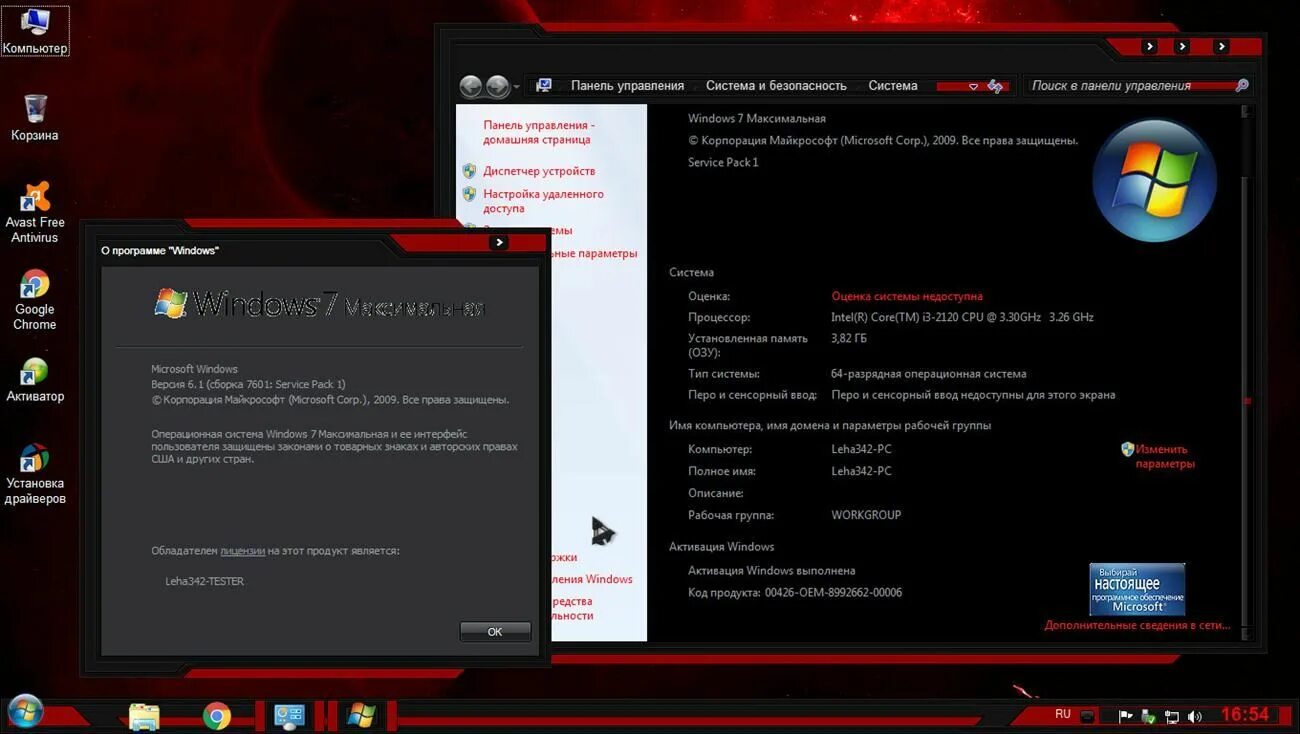This screenshot has height=734, width=1300.
Task: Refresh the System control panel page
Action: point(995,86)
